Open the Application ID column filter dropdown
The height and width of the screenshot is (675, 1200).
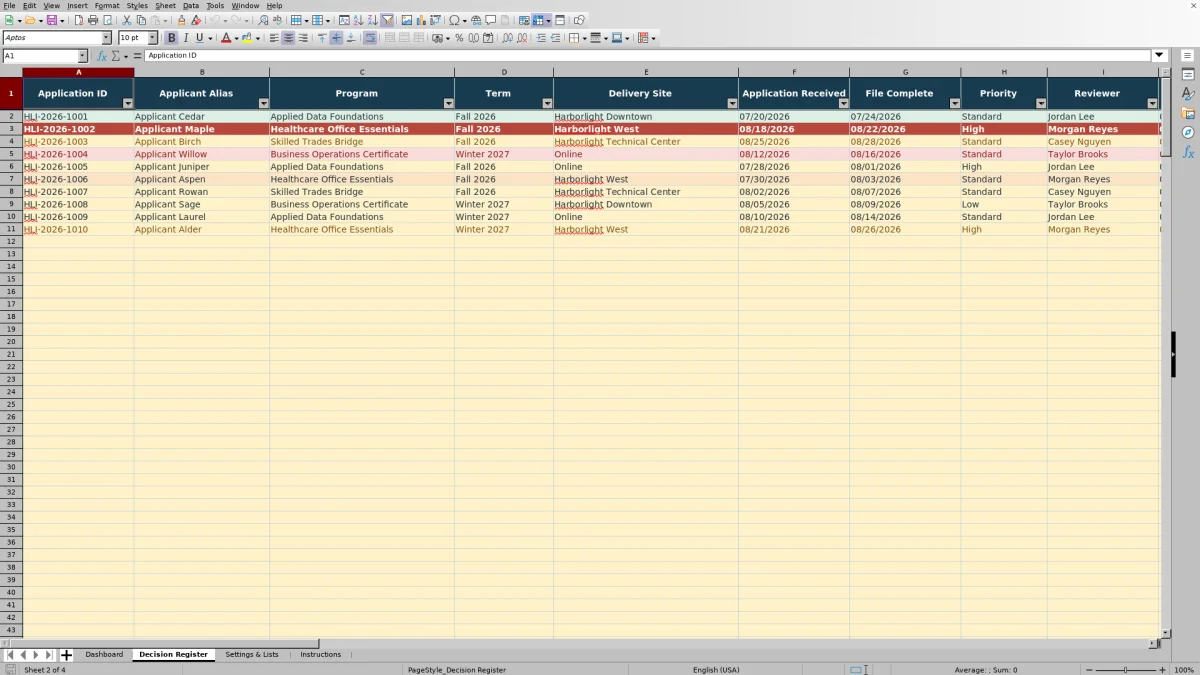coord(127,103)
